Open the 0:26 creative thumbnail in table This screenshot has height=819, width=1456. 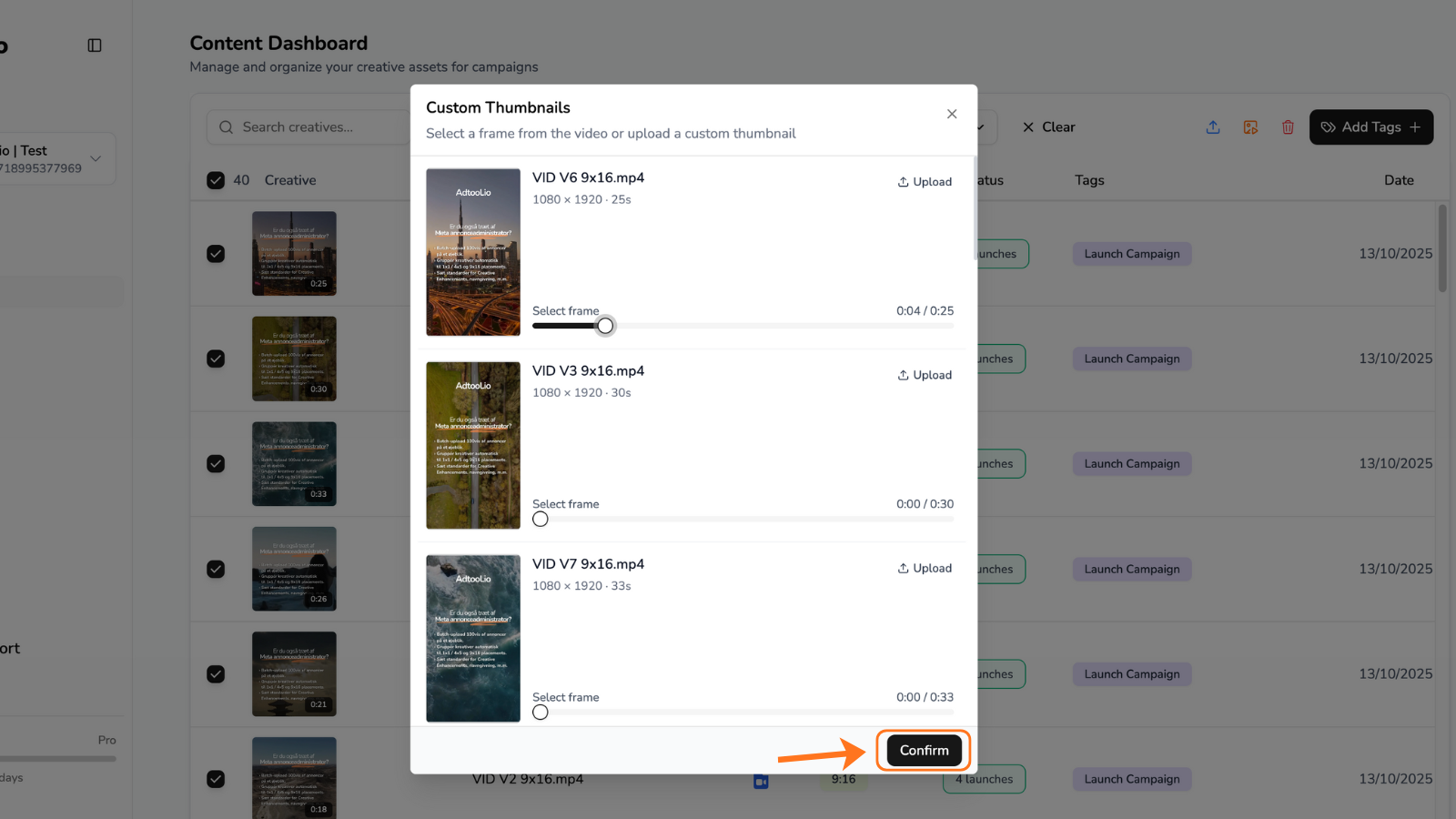294,569
